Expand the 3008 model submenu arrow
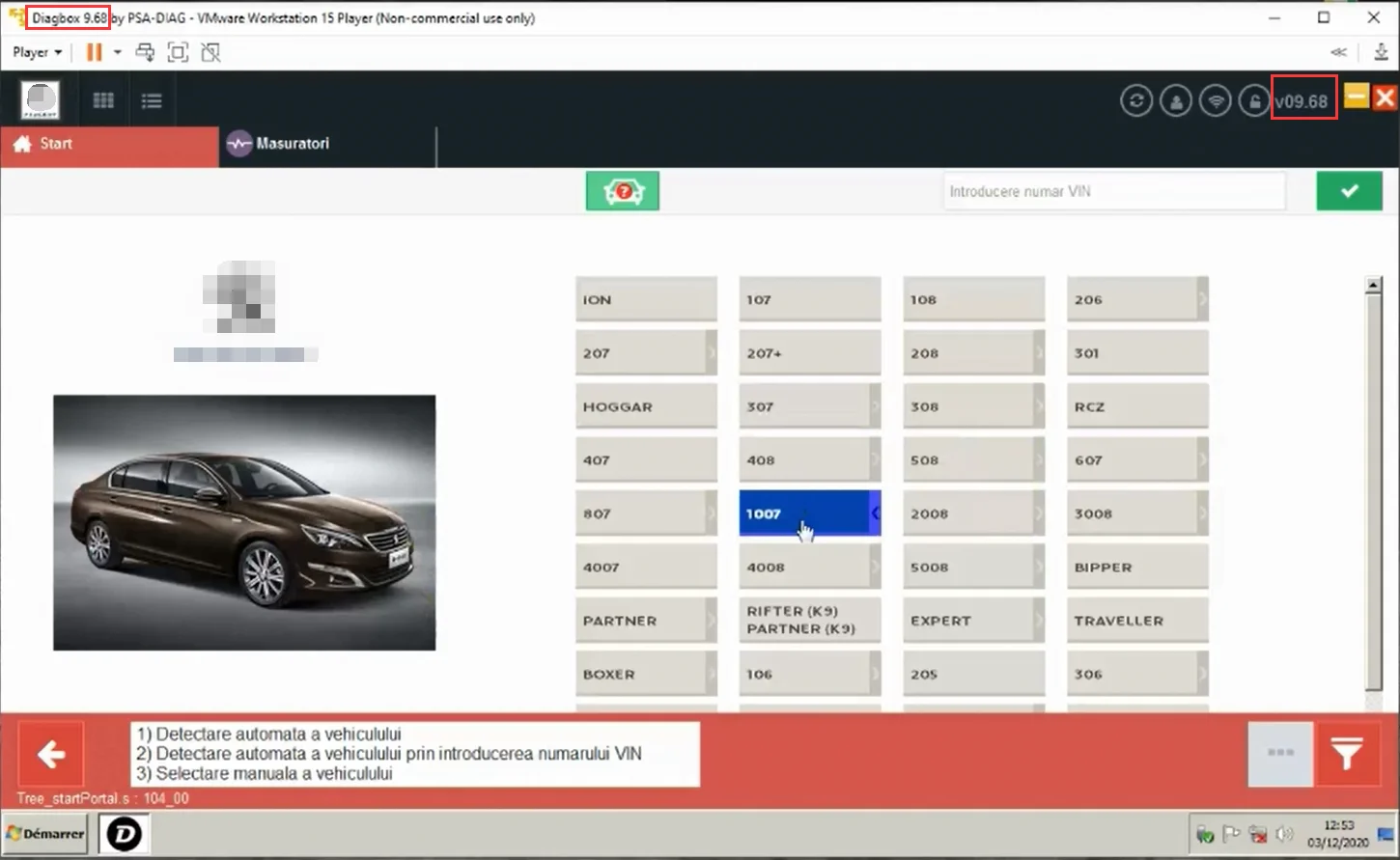Screen dimensions: 1400x860 [1203, 513]
